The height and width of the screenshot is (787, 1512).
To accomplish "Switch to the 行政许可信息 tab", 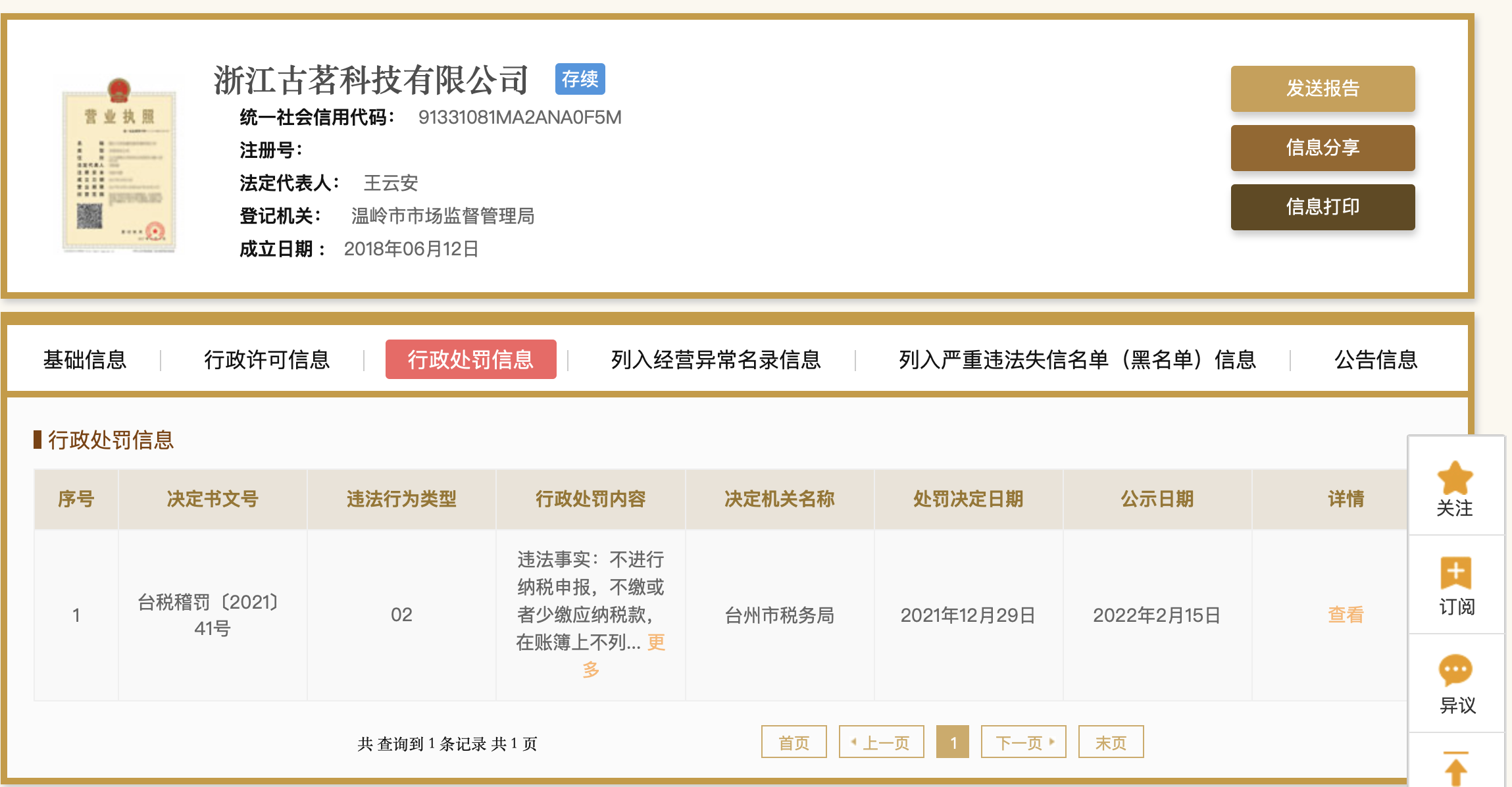I will click(266, 359).
